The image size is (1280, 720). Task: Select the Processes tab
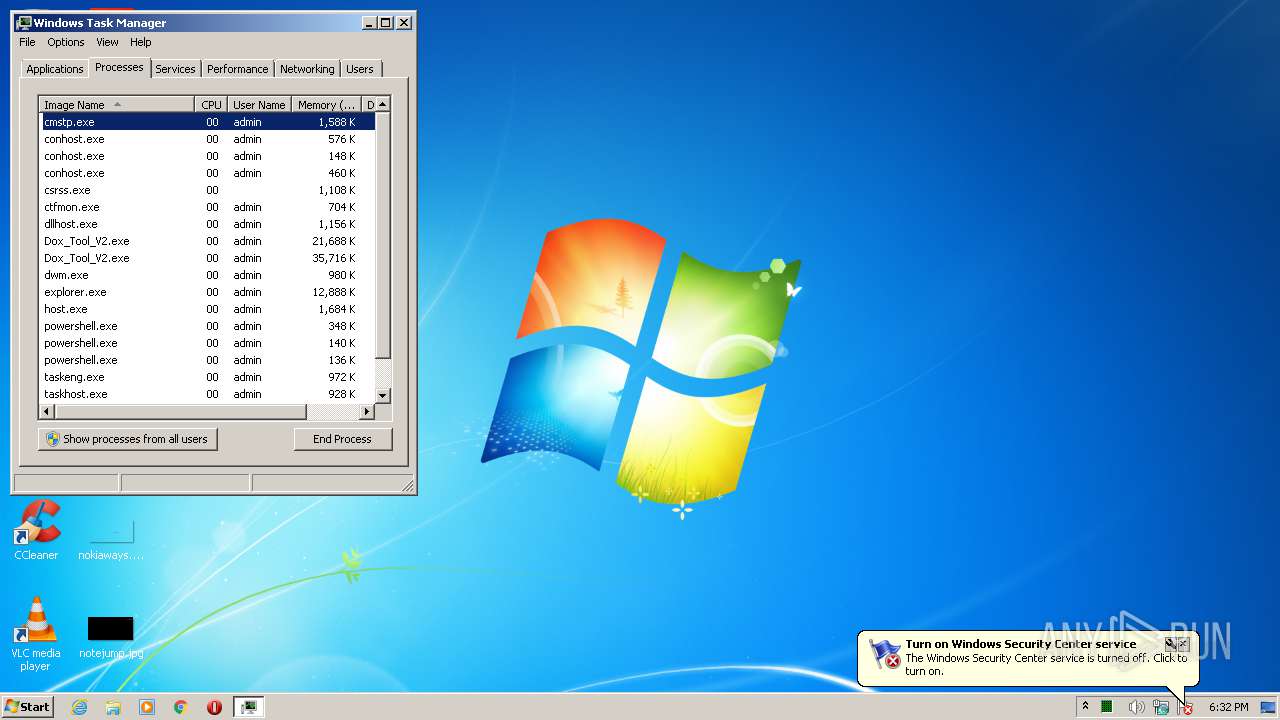119,67
